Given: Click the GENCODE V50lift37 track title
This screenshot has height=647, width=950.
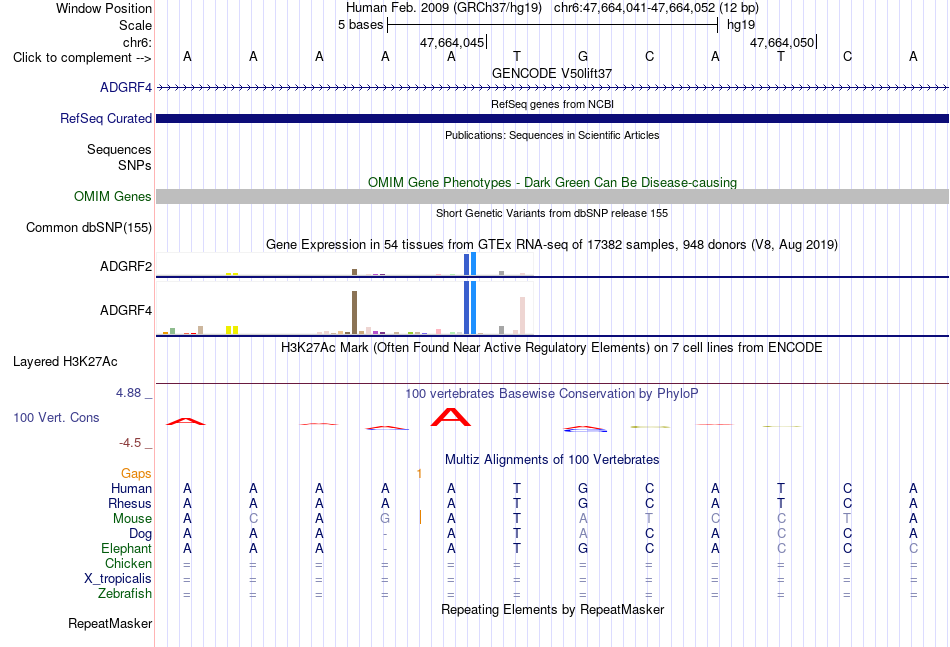Looking at the screenshot, I should [x=552, y=73].
